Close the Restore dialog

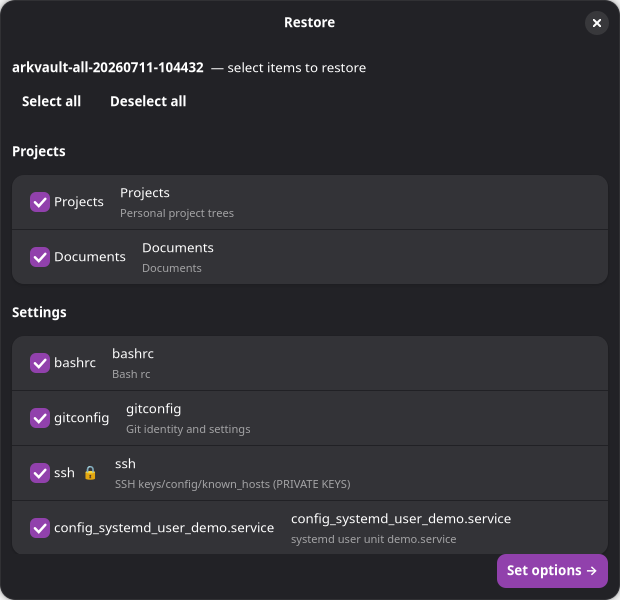pyautogui.click(x=596, y=23)
